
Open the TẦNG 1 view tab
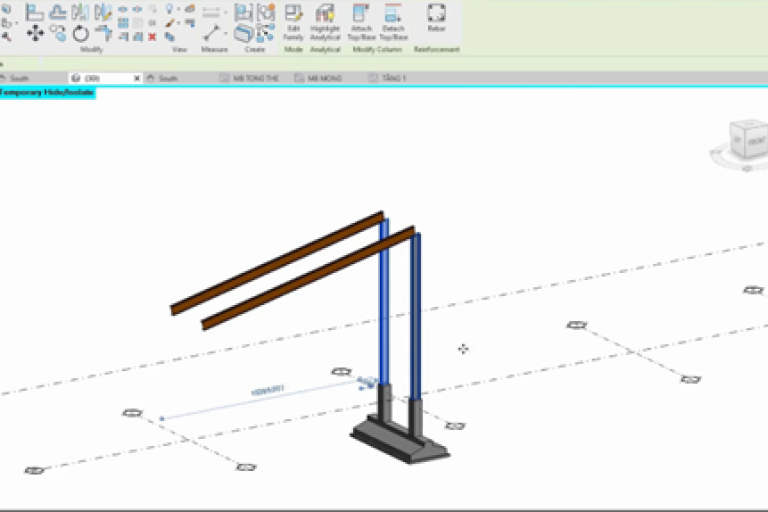pos(393,78)
